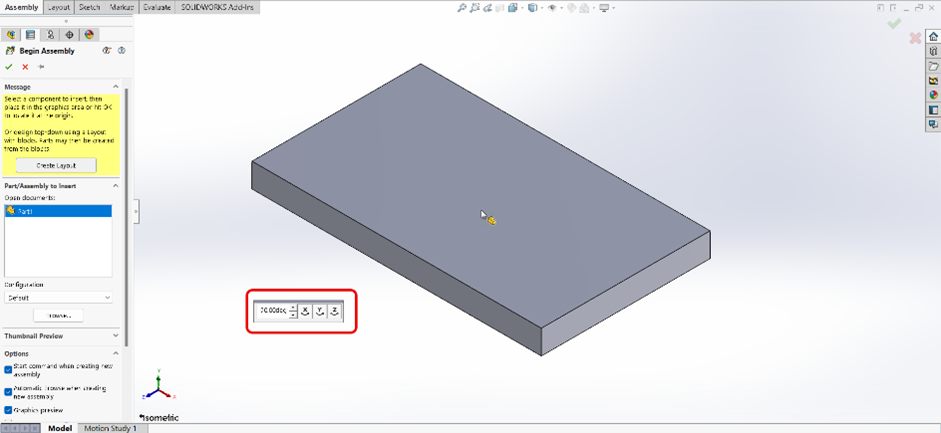Click the XYZ orientation triad
Screen dimensions: 941x433
pyautogui.click(x=158, y=387)
